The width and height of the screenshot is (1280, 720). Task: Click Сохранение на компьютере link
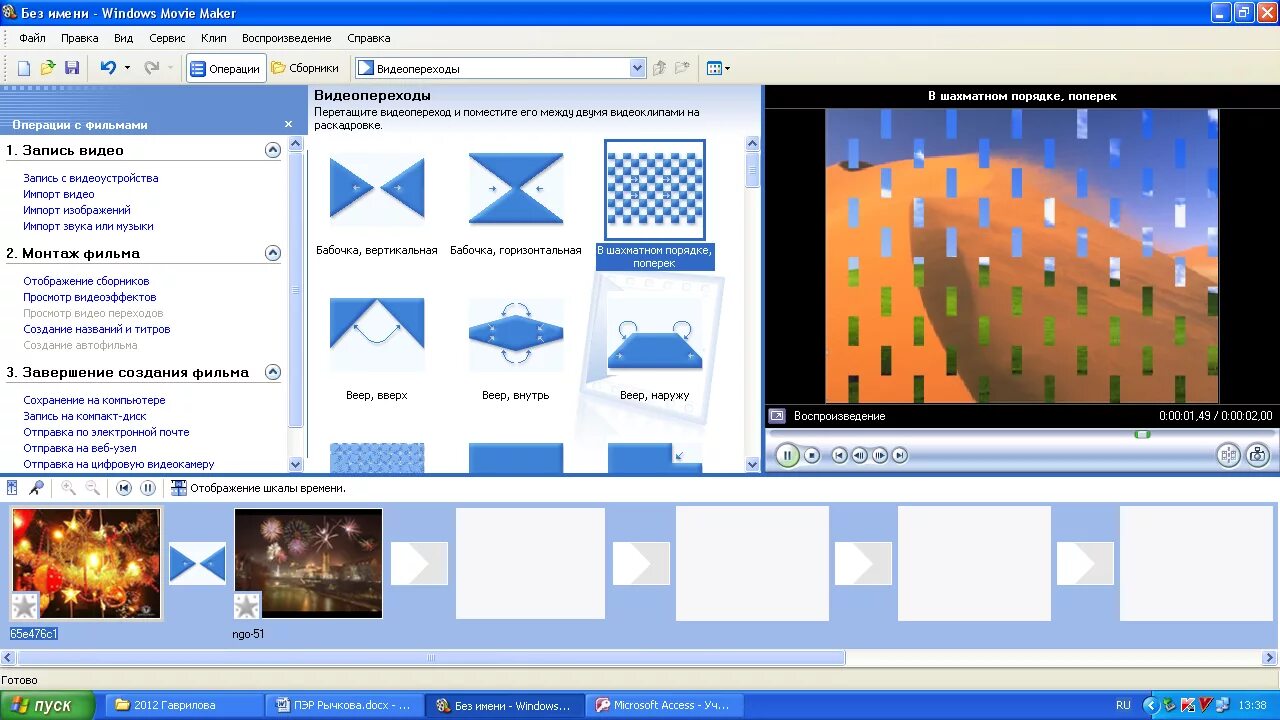click(x=94, y=400)
